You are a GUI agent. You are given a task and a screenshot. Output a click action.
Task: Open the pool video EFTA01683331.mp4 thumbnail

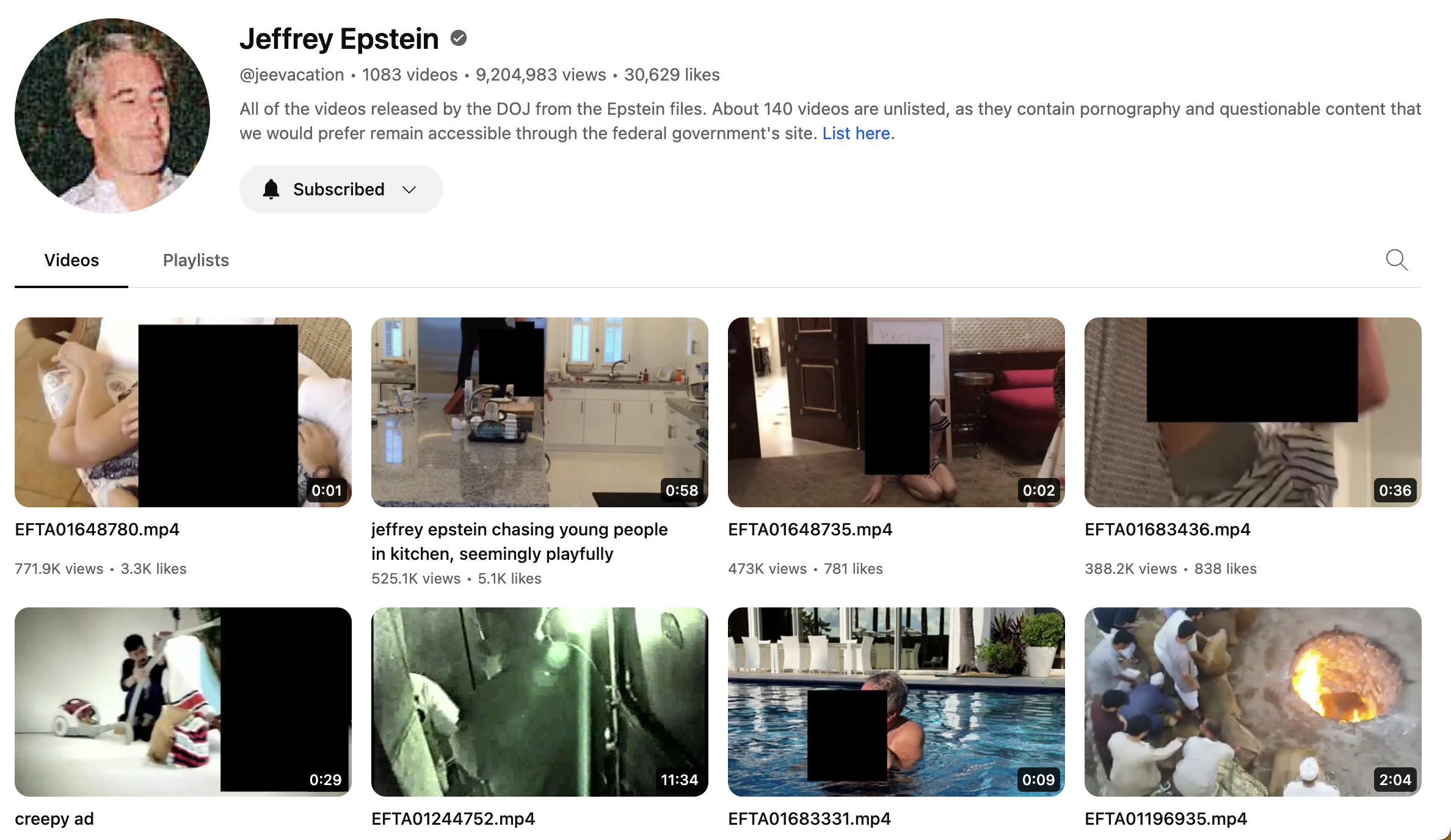[x=896, y=702]
